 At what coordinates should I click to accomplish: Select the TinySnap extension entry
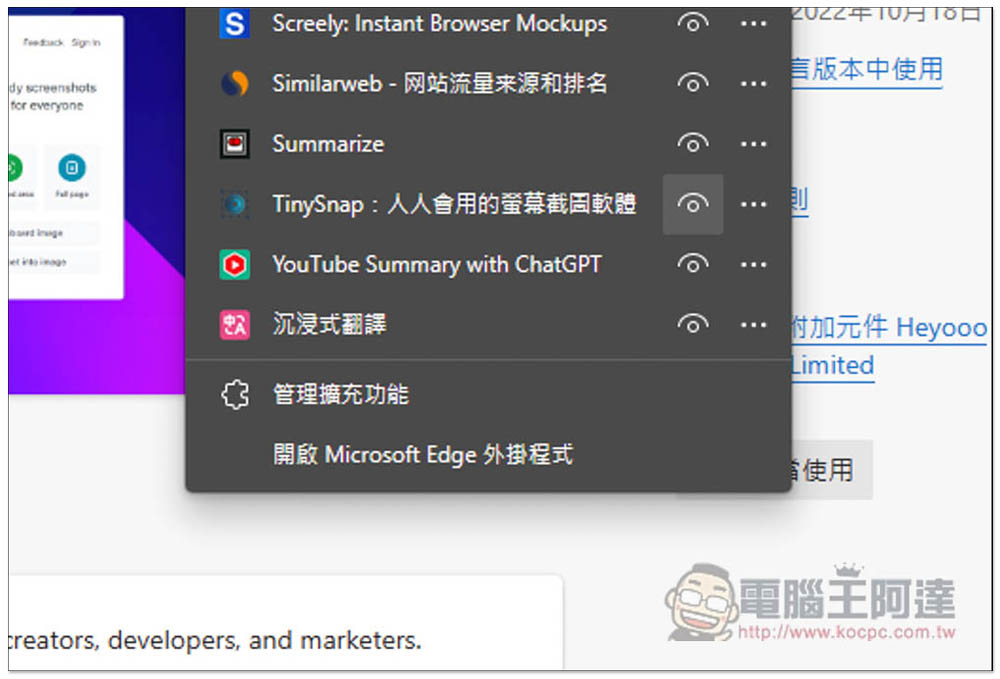454,204
